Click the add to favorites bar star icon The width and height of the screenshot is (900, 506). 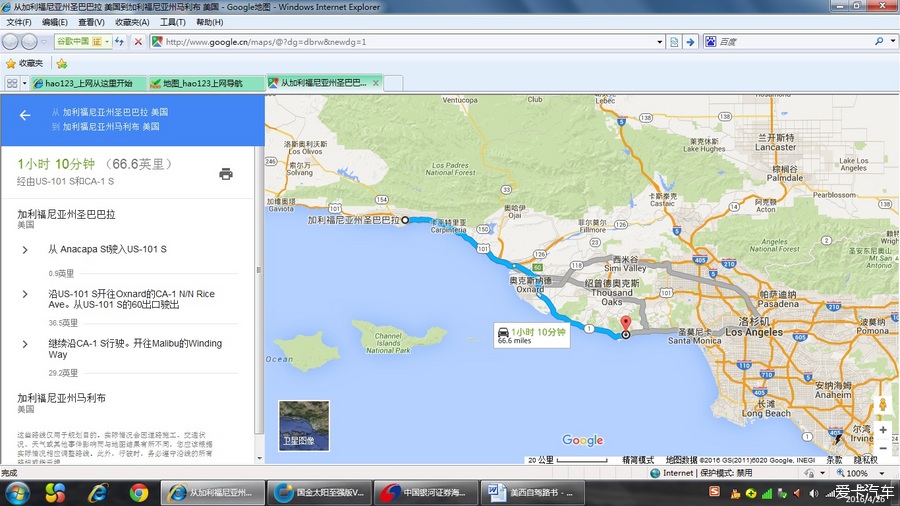click(61, 63)
